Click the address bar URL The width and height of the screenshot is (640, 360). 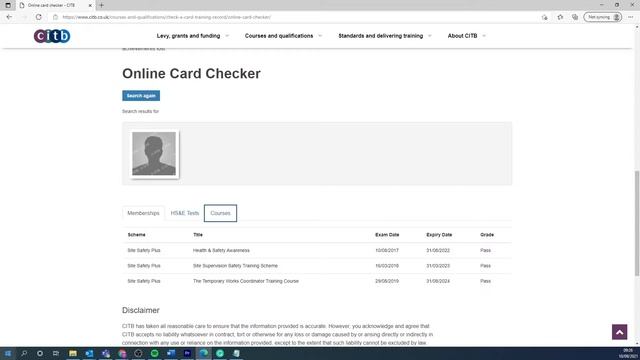coord(167,17)
